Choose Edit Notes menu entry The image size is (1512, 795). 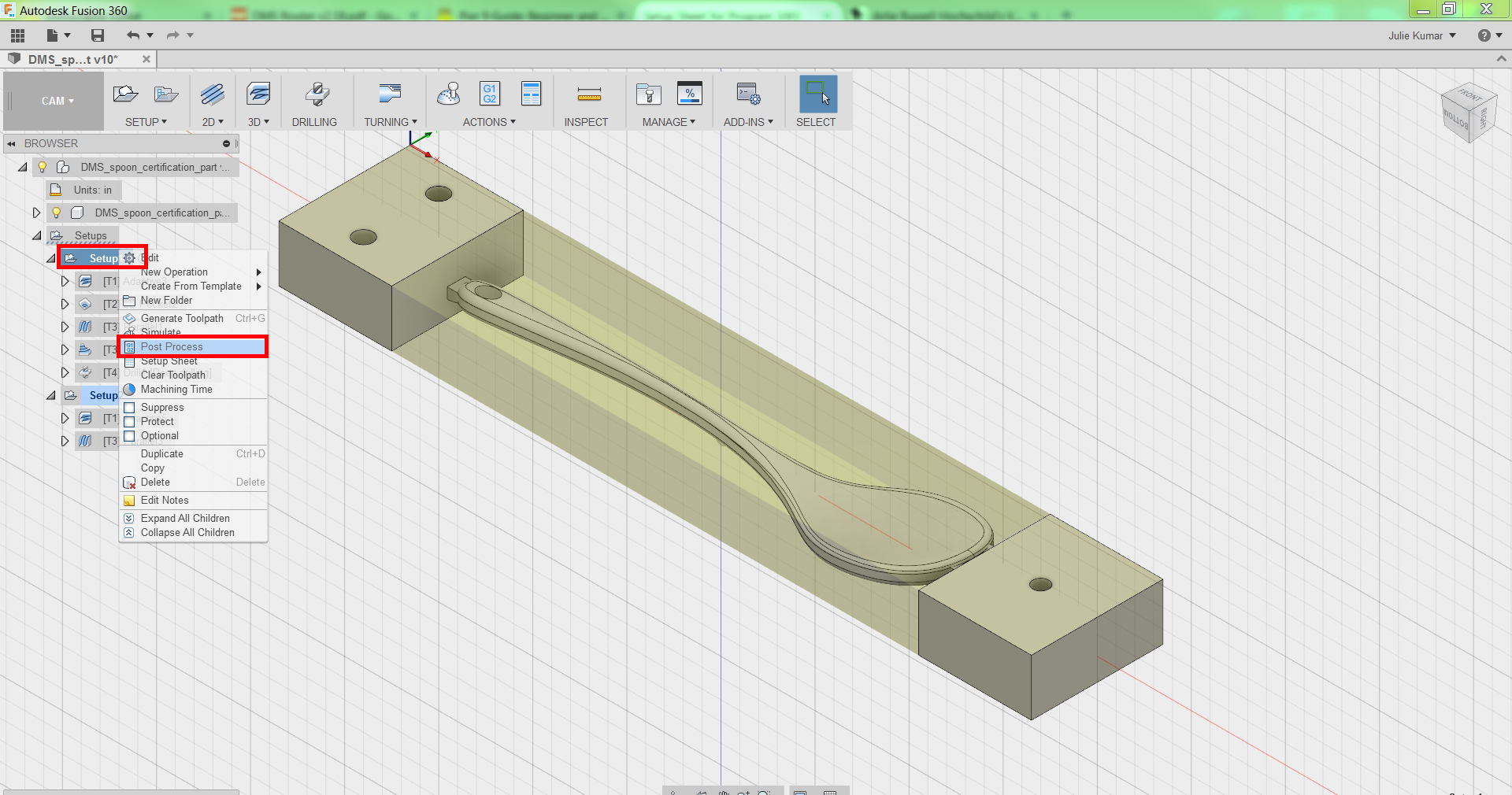coord(193,500)
